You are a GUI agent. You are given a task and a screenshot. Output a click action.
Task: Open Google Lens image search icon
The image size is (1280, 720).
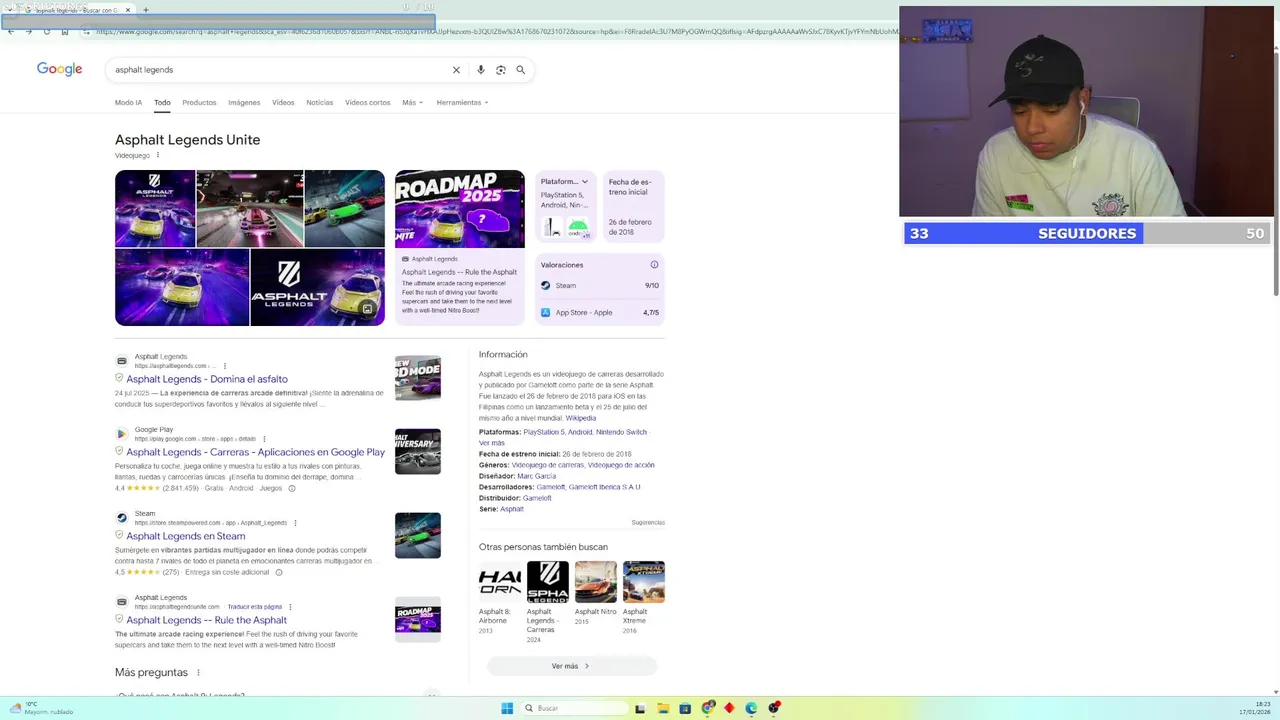501,70
